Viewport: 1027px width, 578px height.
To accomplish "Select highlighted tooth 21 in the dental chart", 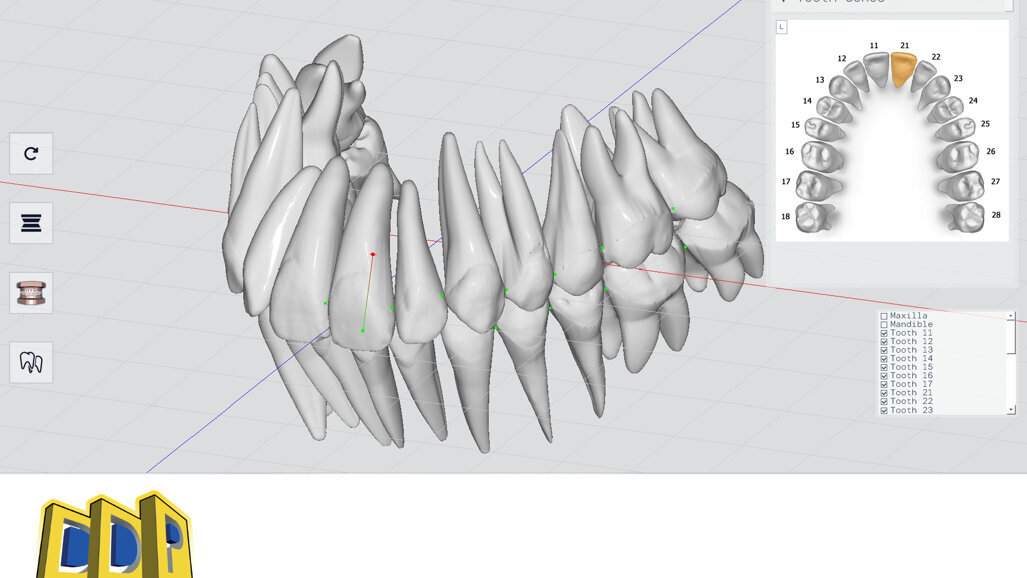I will point(903,69).
